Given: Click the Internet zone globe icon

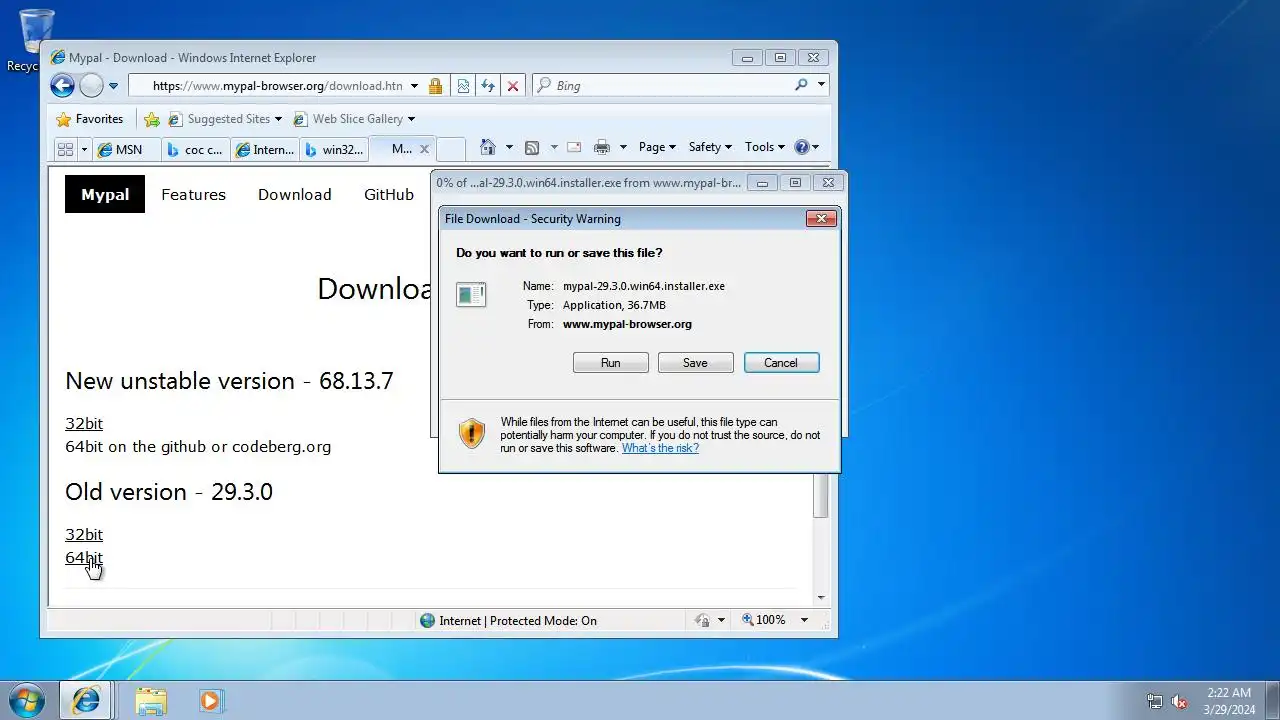Looking at the screenshot, I should pyautogui.click(x=428, y=620).
